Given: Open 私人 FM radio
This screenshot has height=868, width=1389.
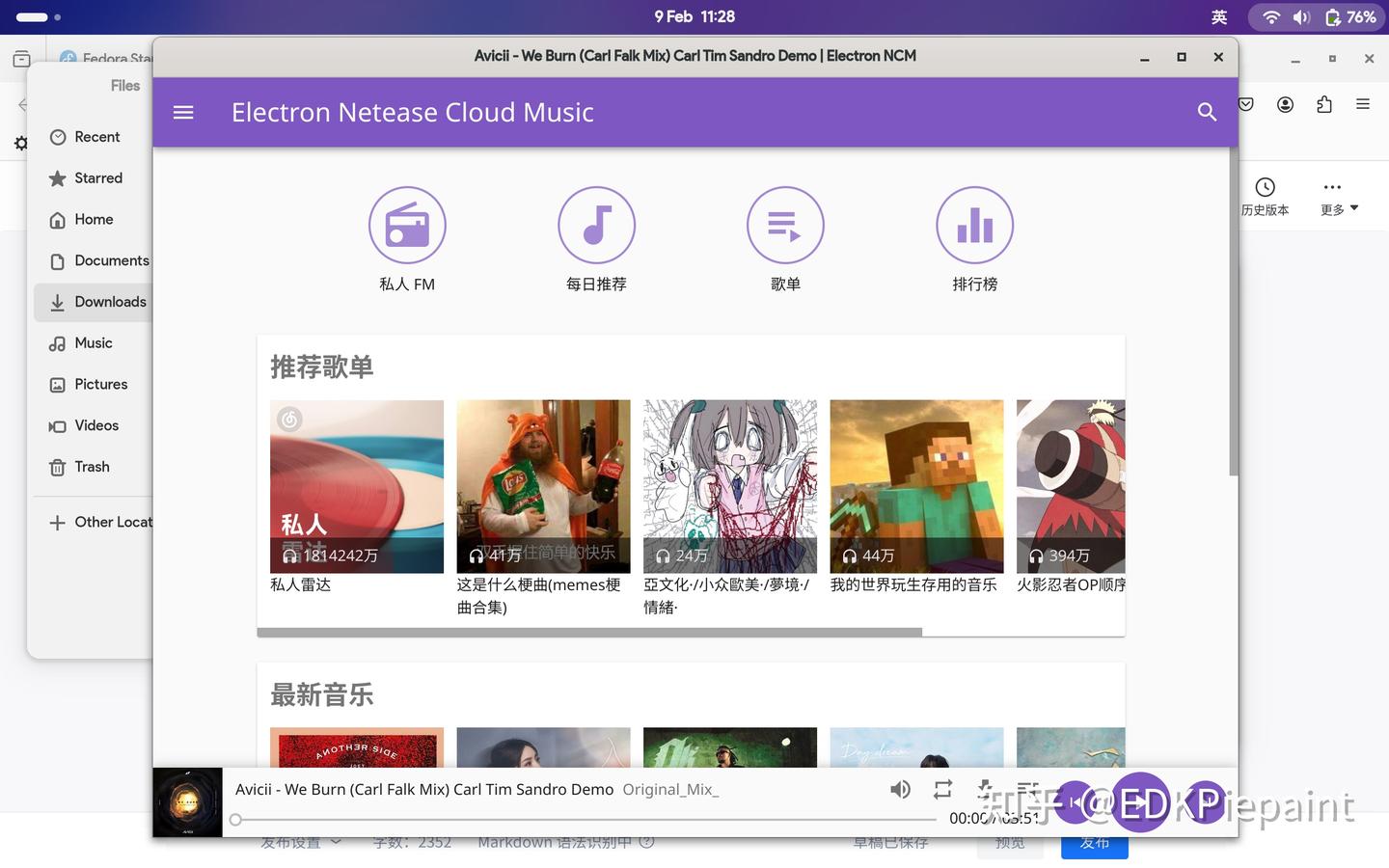Looking at the screenshot, I should tap(407, 239).
